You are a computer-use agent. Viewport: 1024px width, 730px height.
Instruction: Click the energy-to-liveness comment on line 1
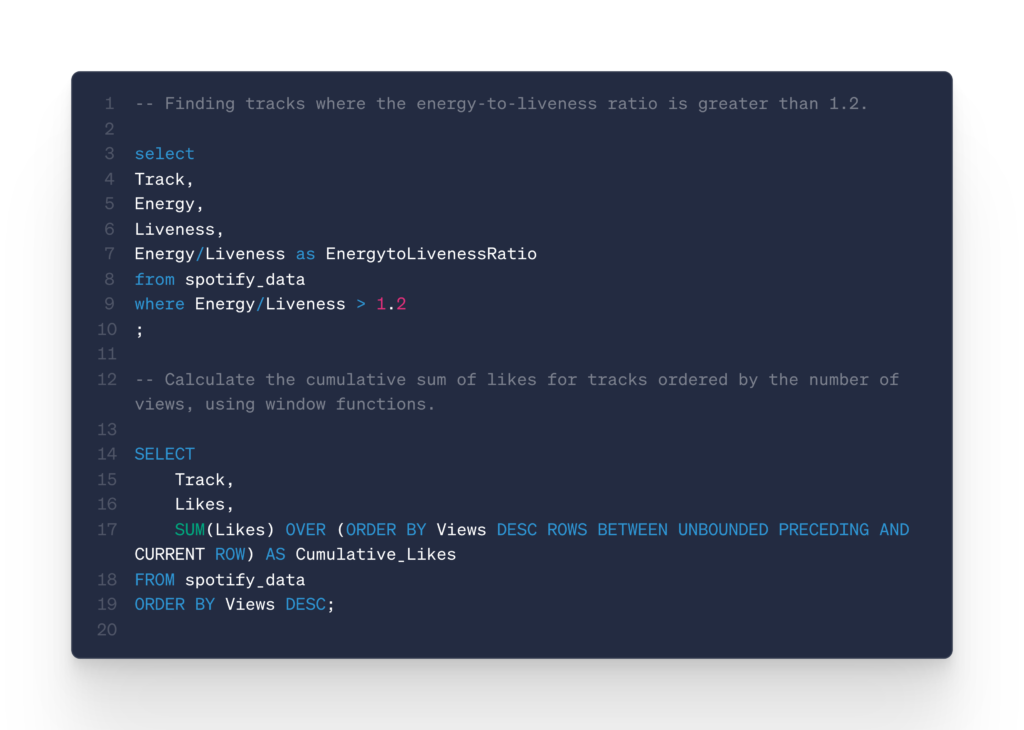(501, 104)
